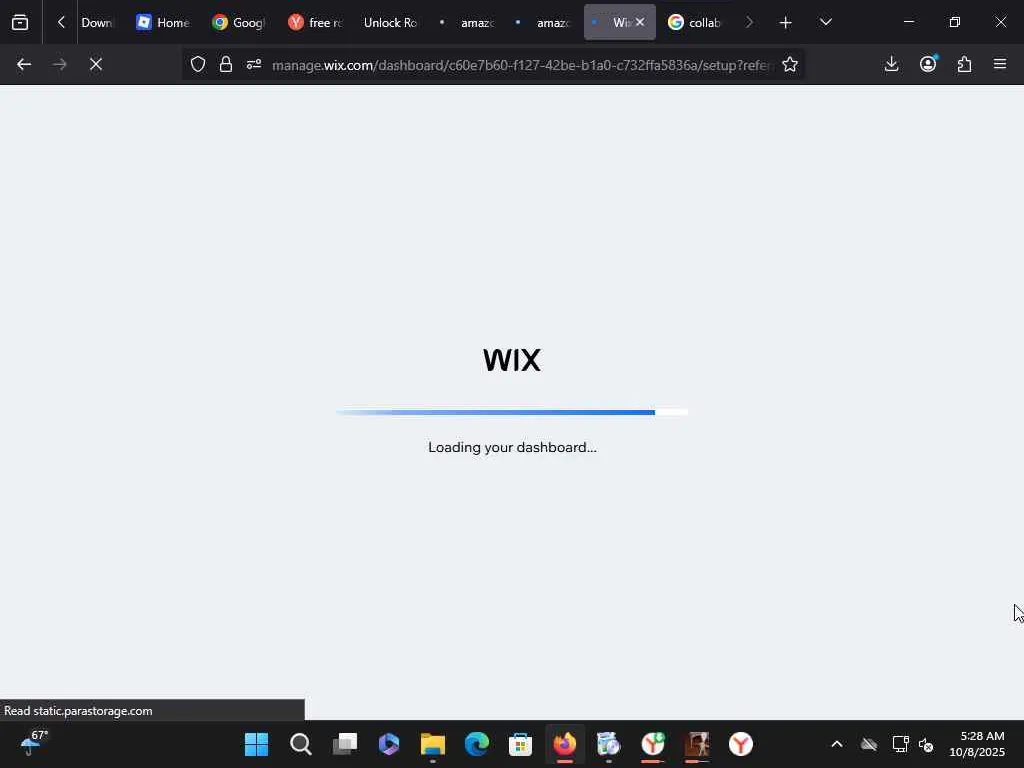Open a new tab
The image size is (1024, 768).
click(x=786, y=22)
